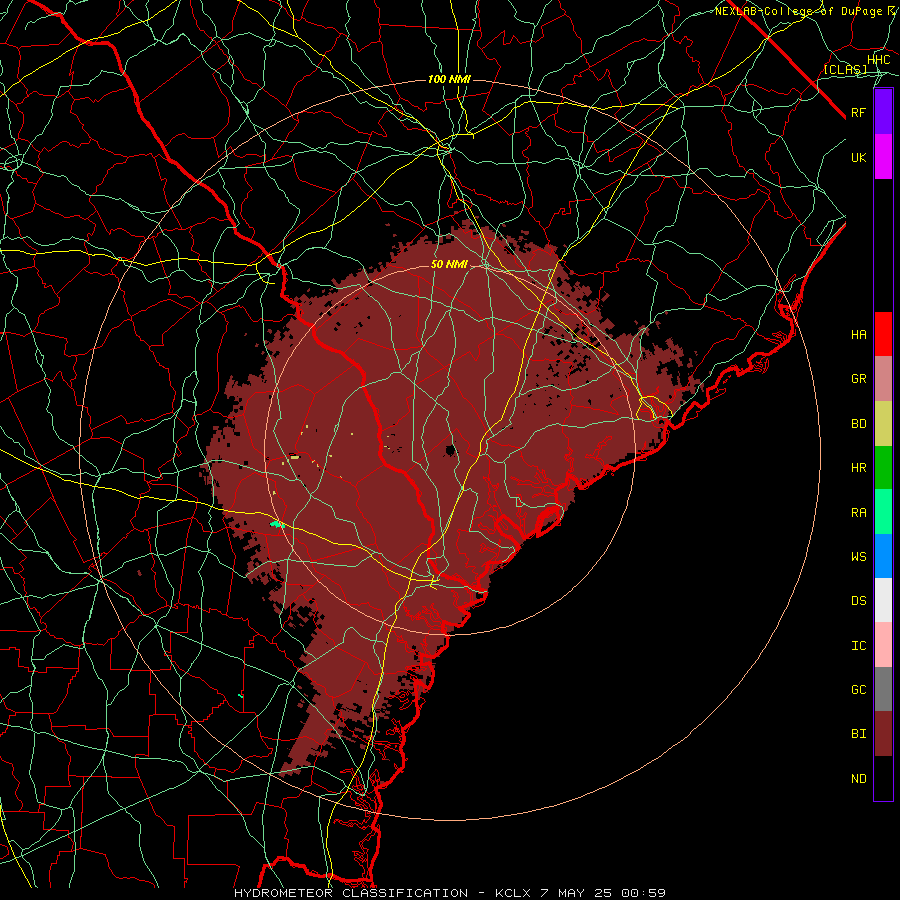The image size is (900, 900).
Task: Click the BD legend label
Action: (859, 424)
